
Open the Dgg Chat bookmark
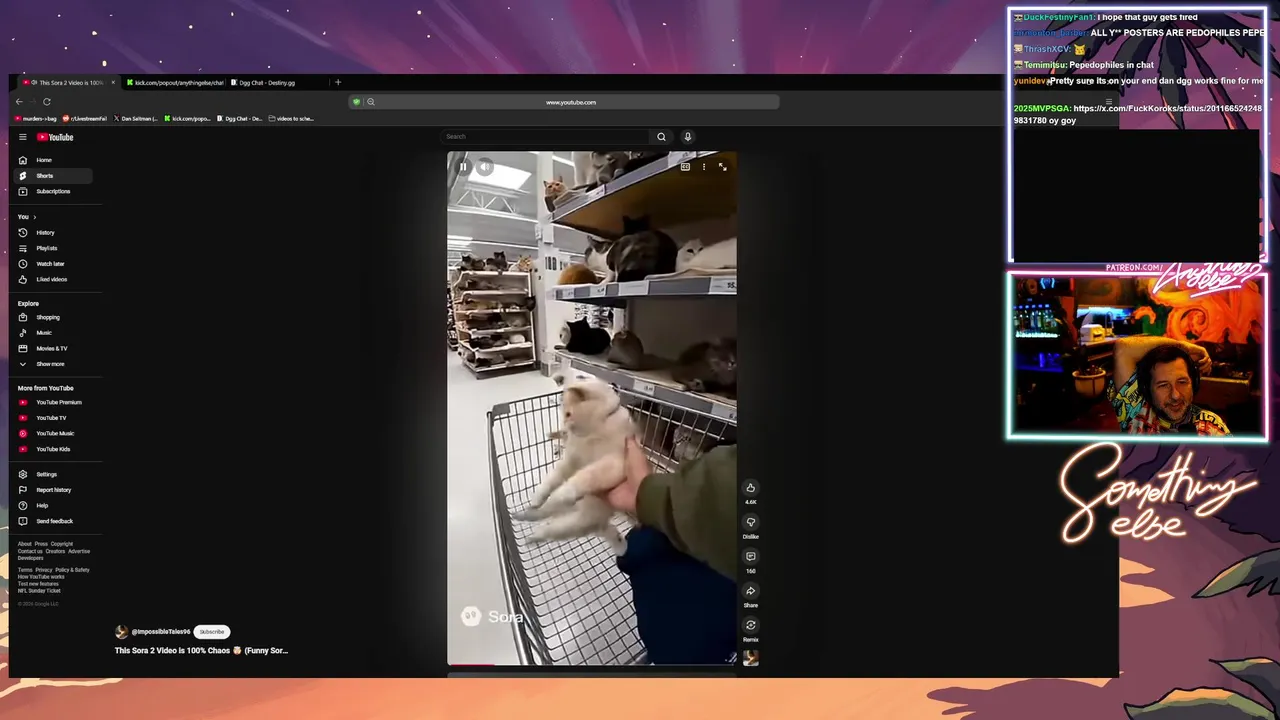(241, 119)
